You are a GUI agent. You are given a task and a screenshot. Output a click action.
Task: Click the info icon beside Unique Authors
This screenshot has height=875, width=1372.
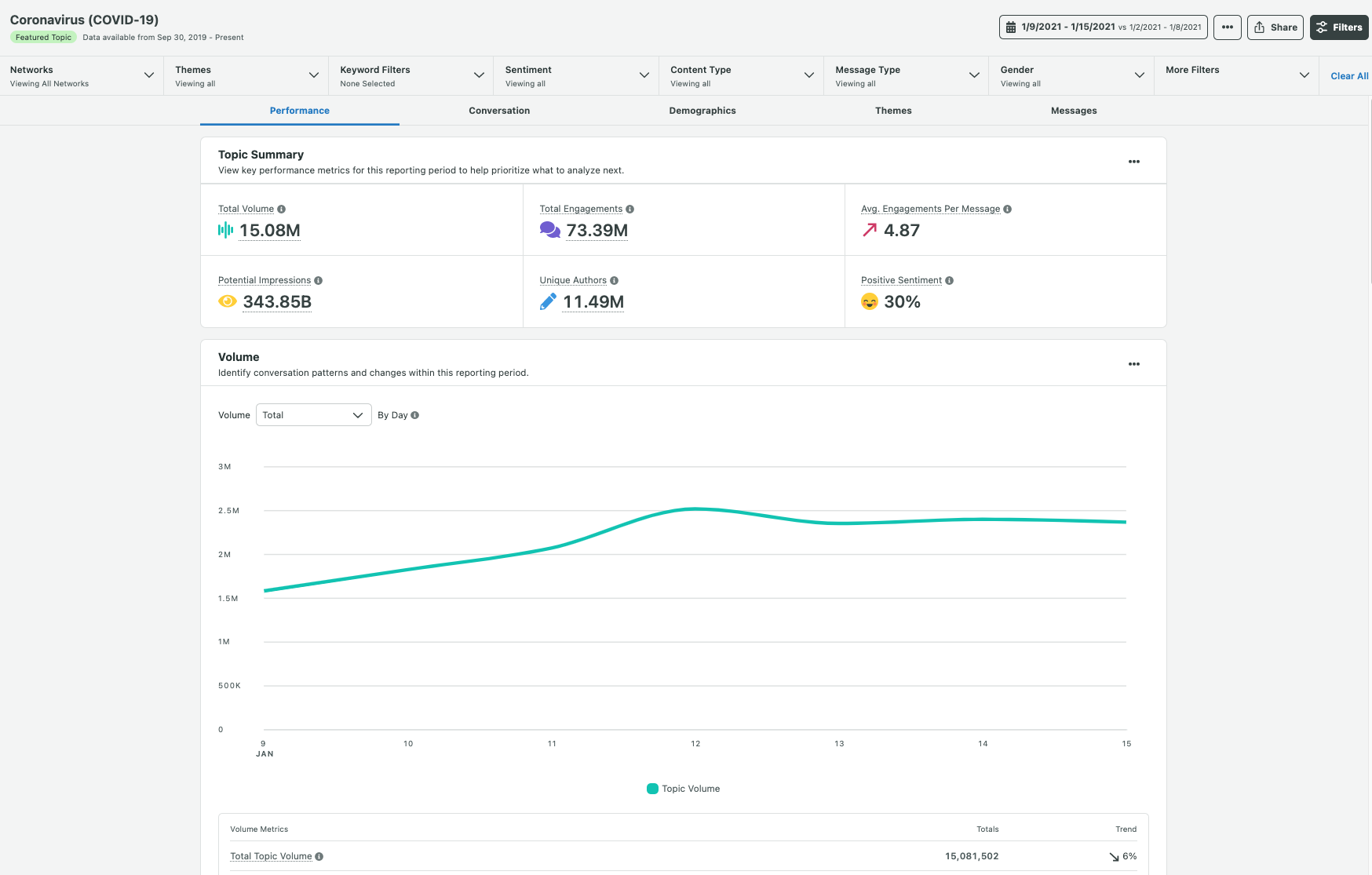click(615, 280)
